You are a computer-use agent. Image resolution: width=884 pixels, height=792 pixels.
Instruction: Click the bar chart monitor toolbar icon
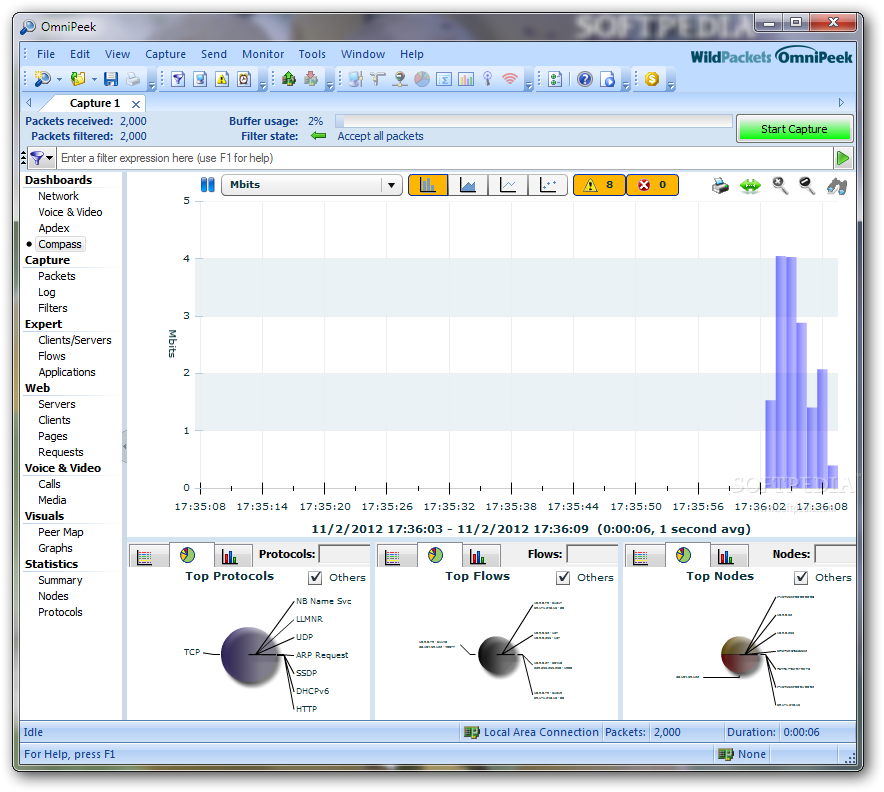(466, 79)
